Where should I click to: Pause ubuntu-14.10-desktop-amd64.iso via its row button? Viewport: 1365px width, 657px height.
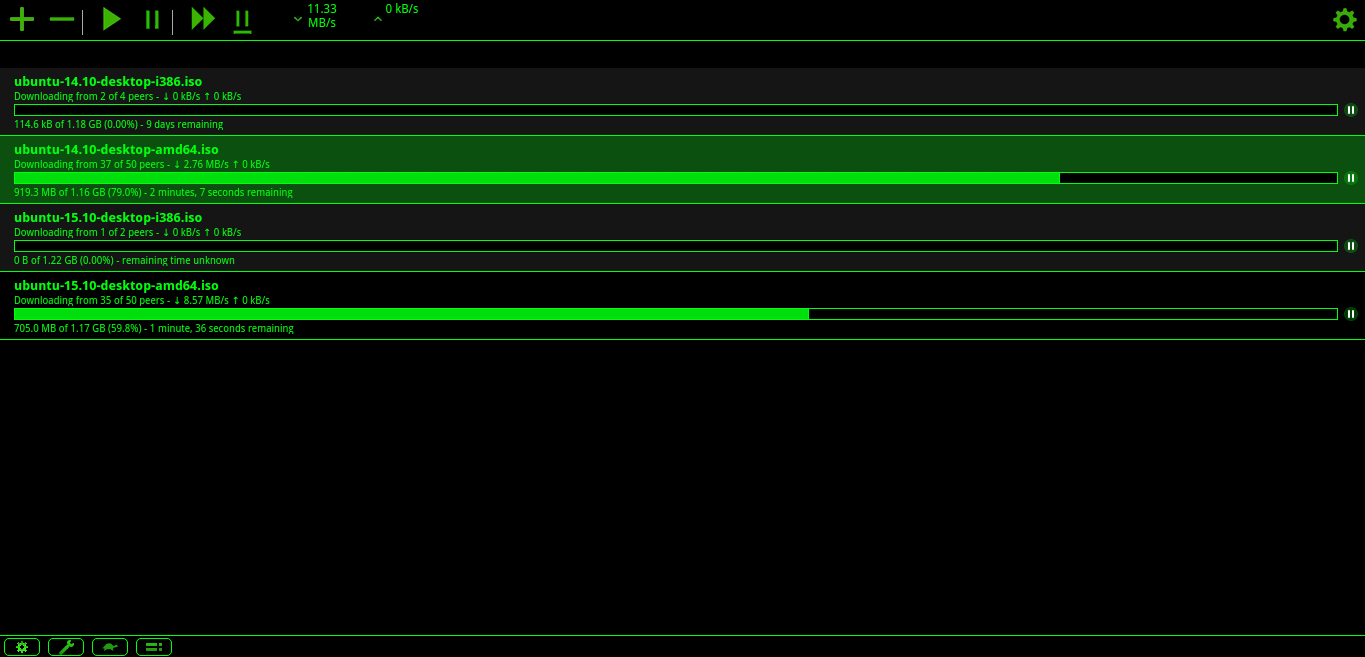pyautogui.click(x=1351, y=178)
